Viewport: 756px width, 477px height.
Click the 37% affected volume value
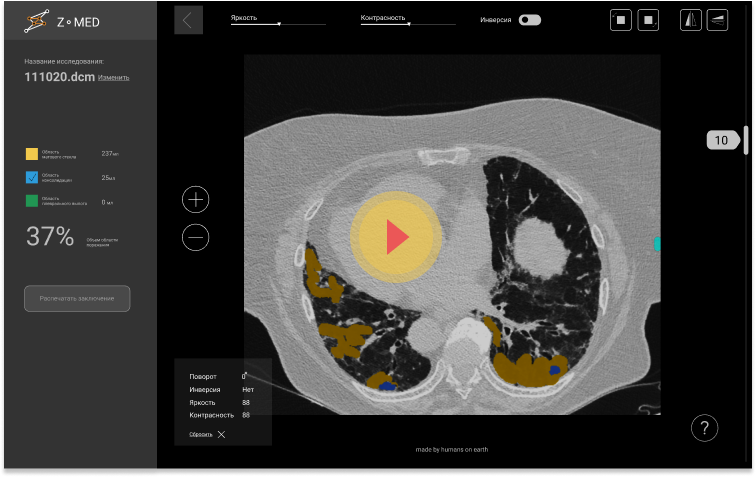tap(50, 236)
